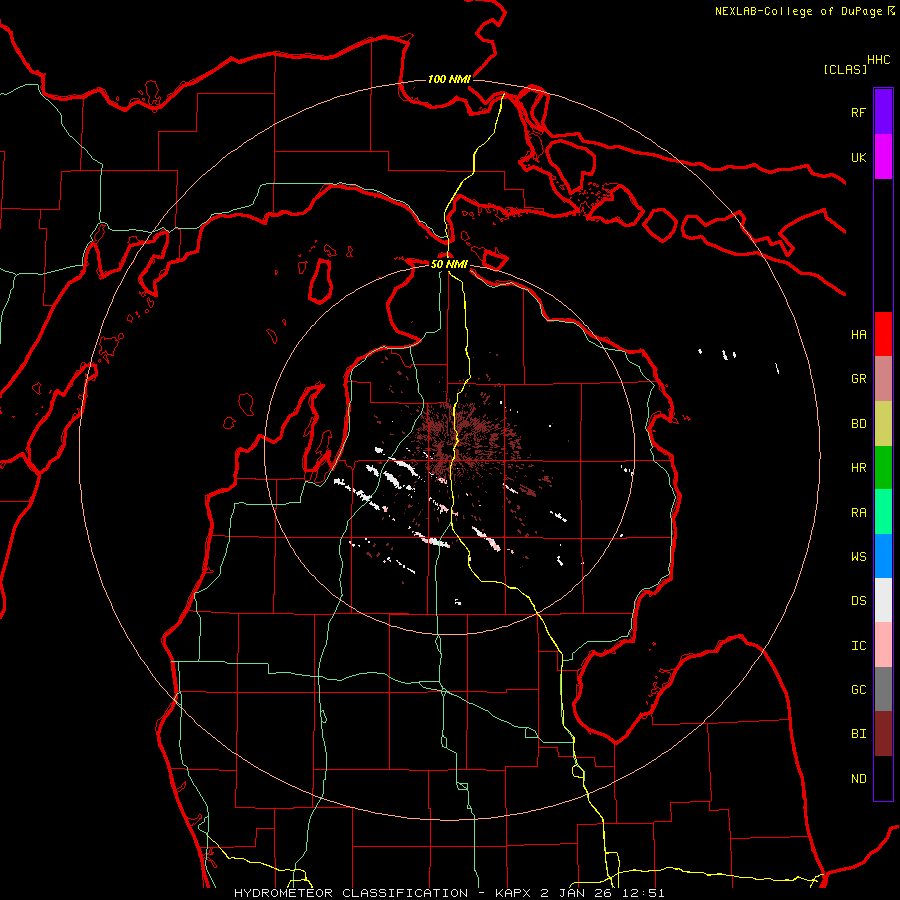Image resolution: width=900 pixels, height=900 pixels.
Task: Select the GR legend color block
Action: (x=883, y=379)
